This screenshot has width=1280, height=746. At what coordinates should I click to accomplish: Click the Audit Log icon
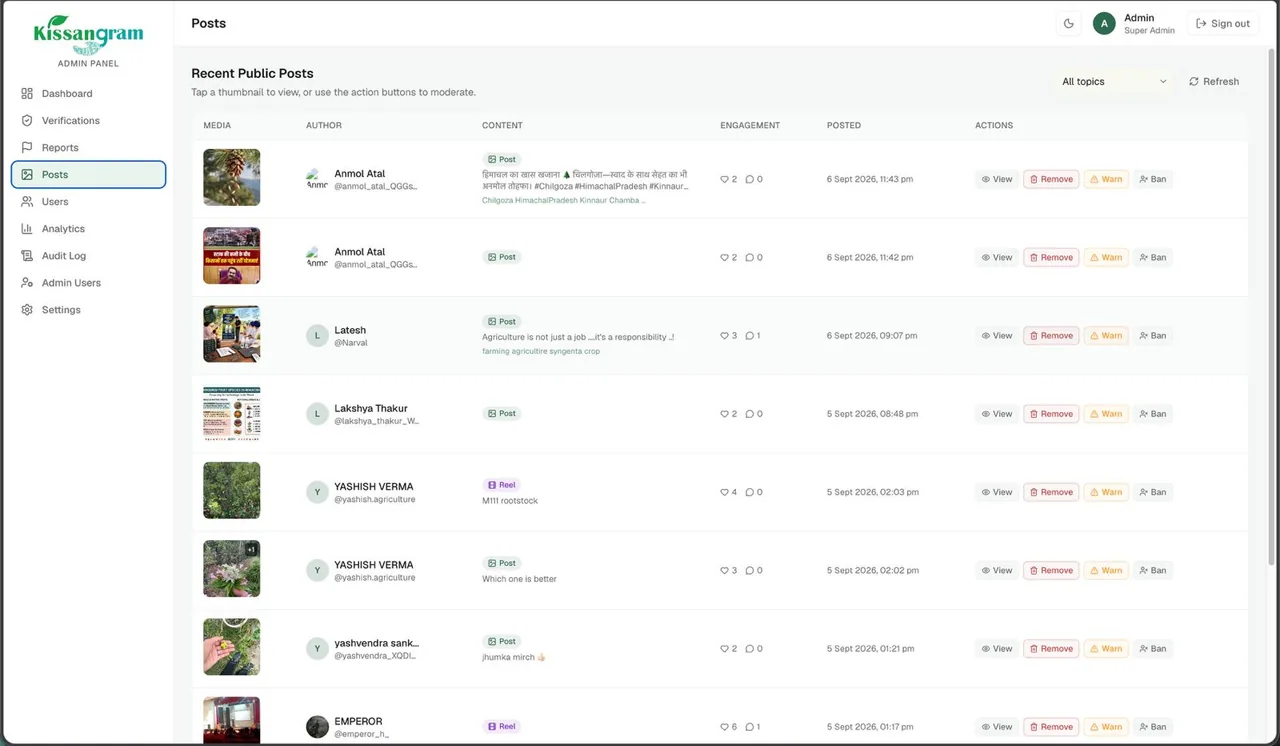click(x=27, y=256)
